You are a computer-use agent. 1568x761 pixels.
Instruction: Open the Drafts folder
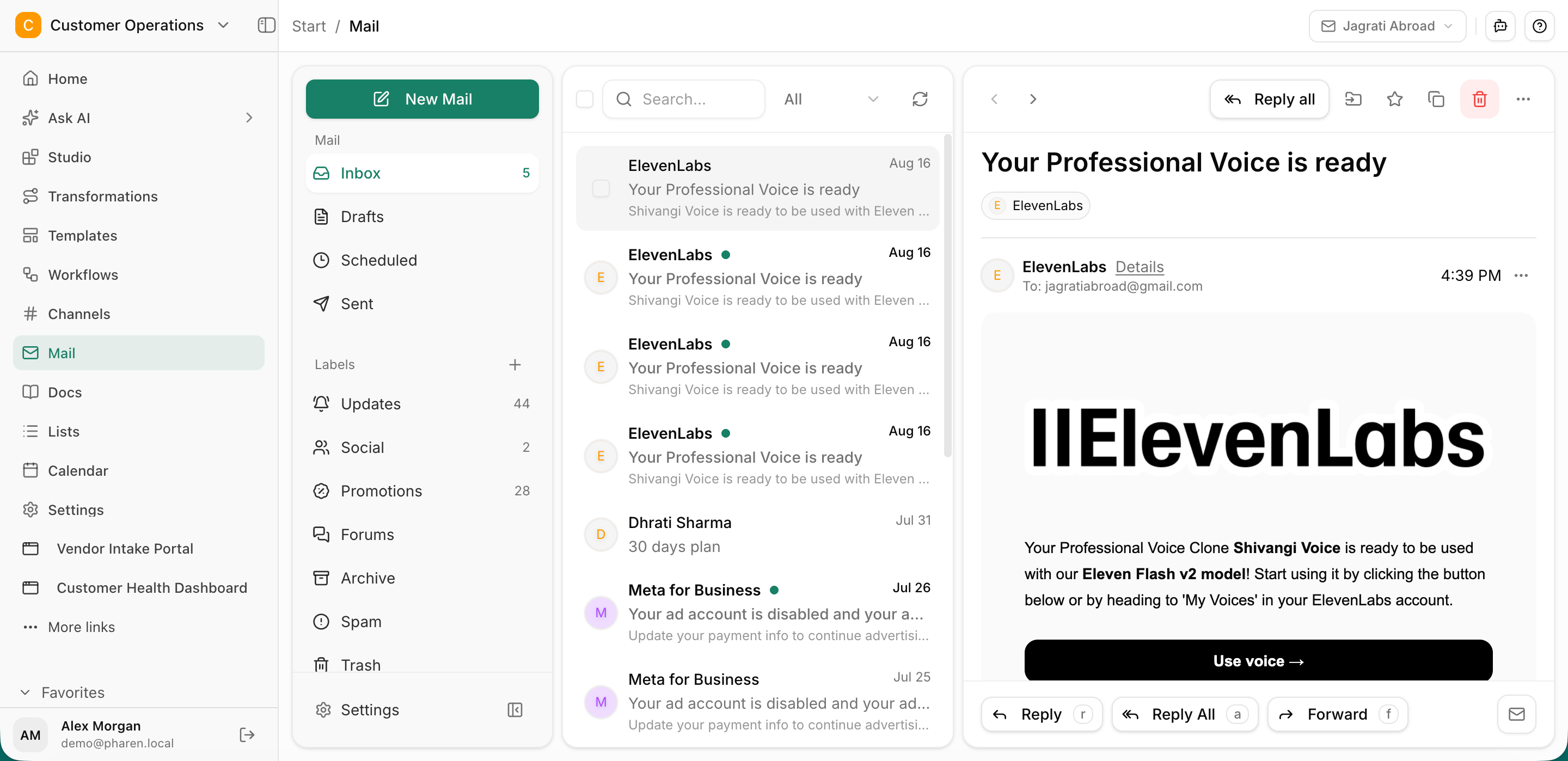tap(422, 217)
